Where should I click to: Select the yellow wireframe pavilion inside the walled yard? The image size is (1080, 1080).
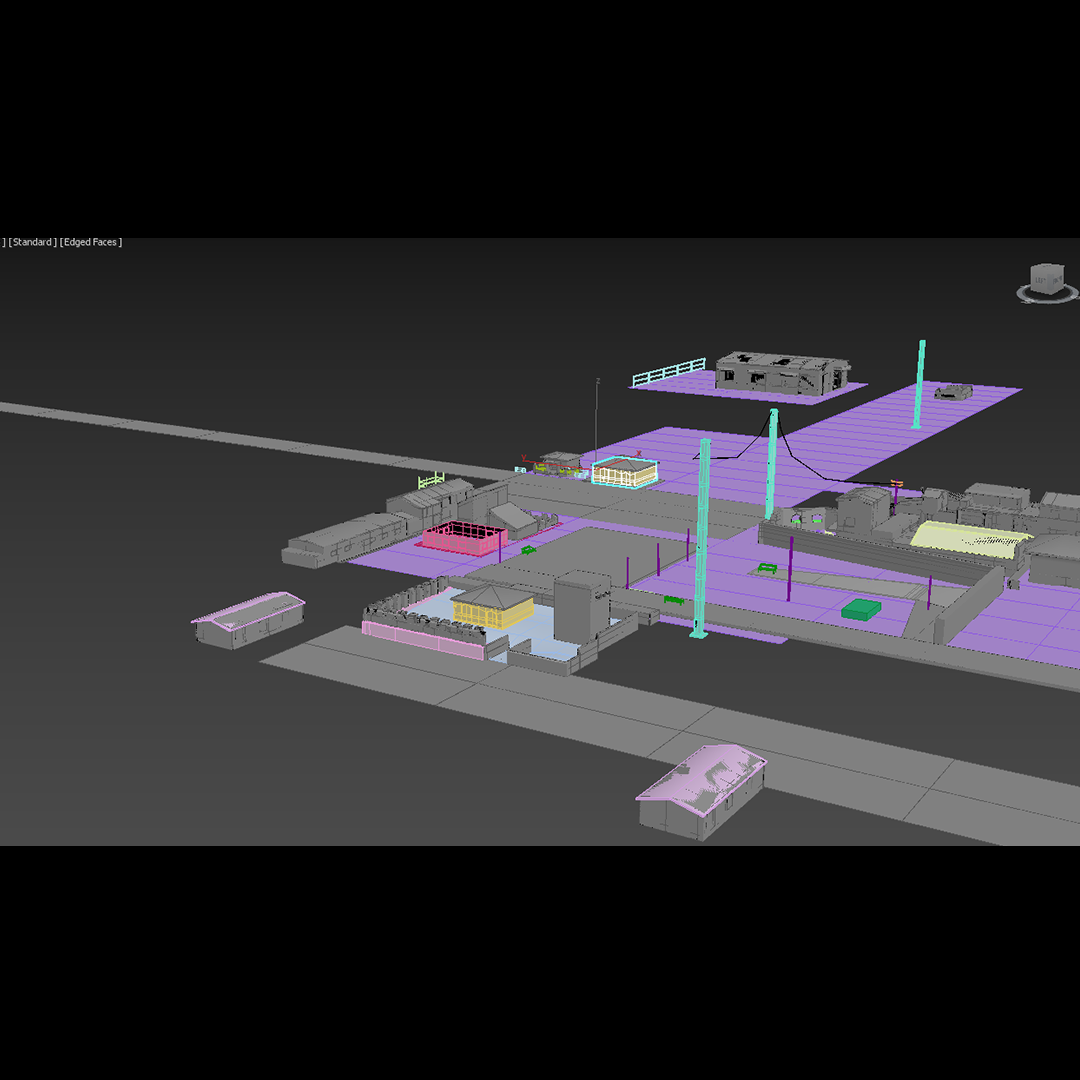point(492,606)
